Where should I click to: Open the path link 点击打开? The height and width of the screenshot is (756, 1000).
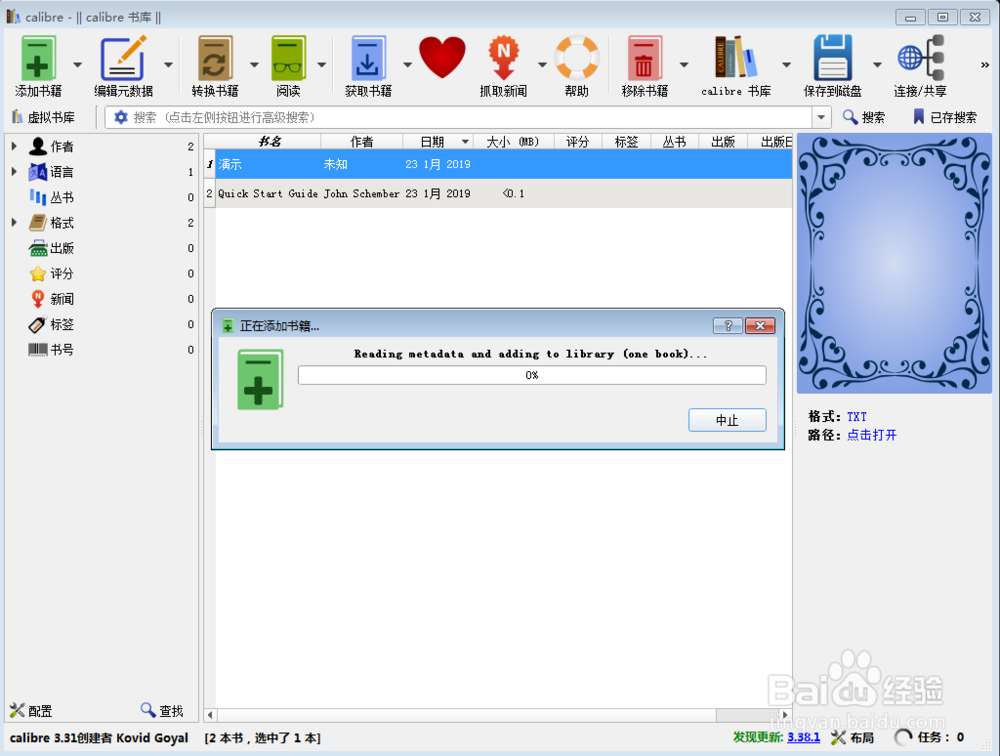click(x=871, y=435)
